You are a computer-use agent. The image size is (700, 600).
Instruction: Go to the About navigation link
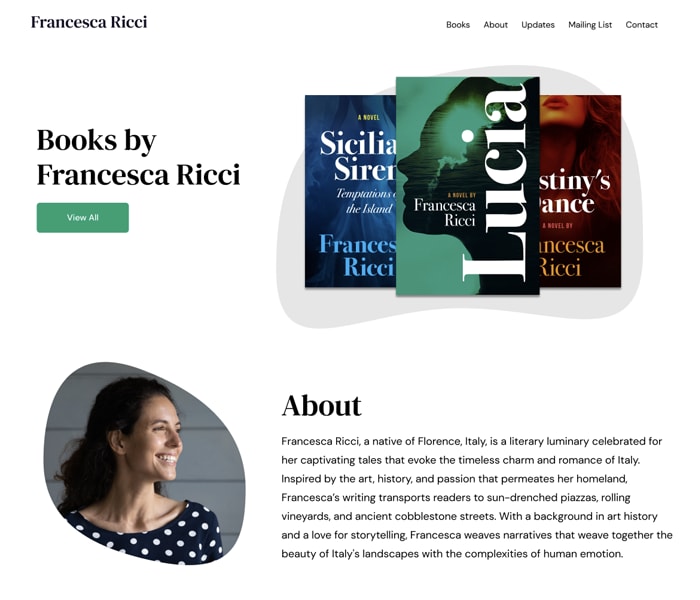coord(496,25)
